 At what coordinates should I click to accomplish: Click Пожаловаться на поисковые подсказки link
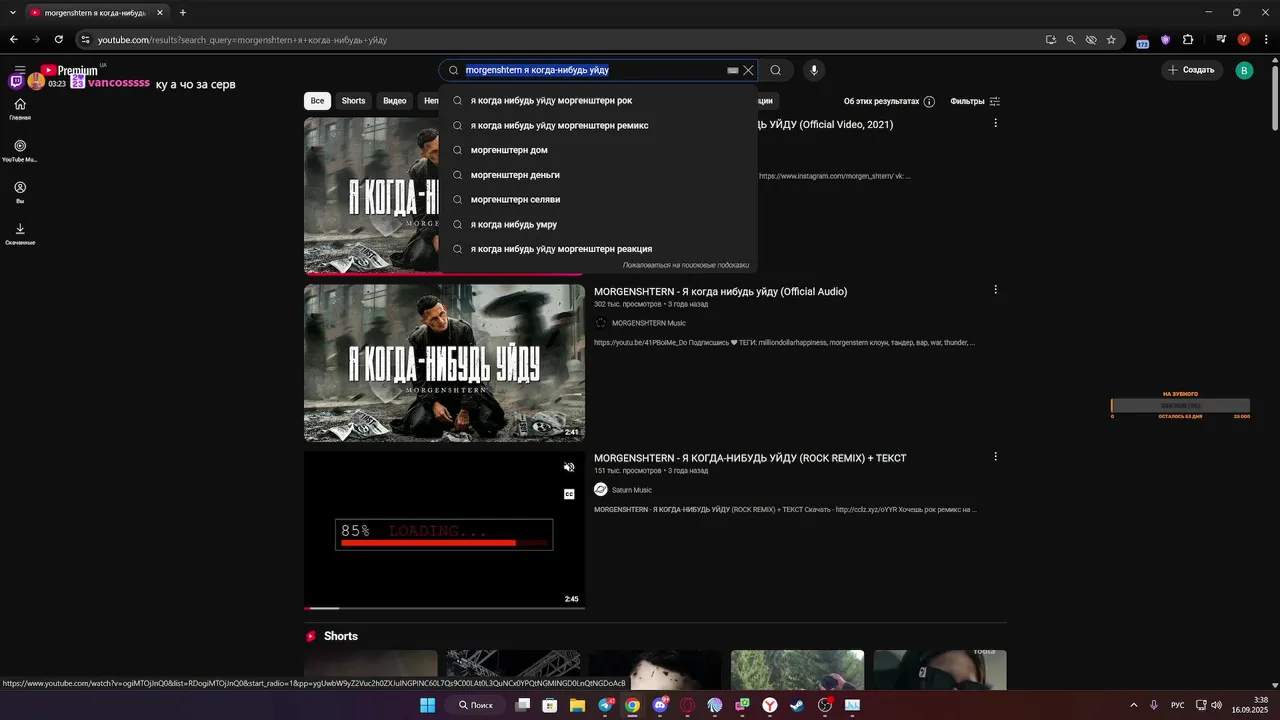(686, 265)
